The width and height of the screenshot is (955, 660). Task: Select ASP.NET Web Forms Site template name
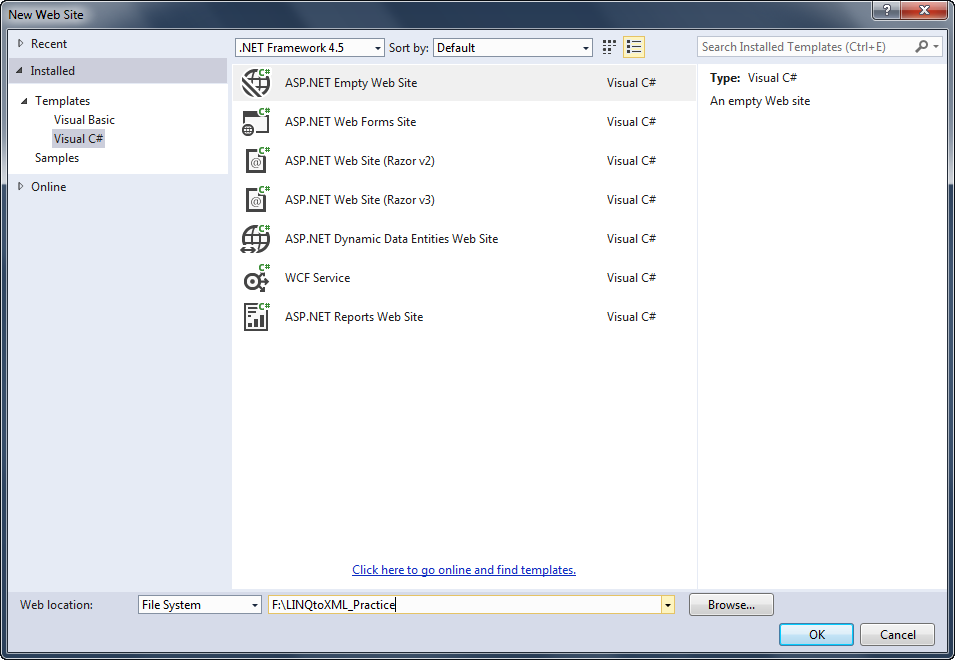pyautogui.click(x=350, y=122)
